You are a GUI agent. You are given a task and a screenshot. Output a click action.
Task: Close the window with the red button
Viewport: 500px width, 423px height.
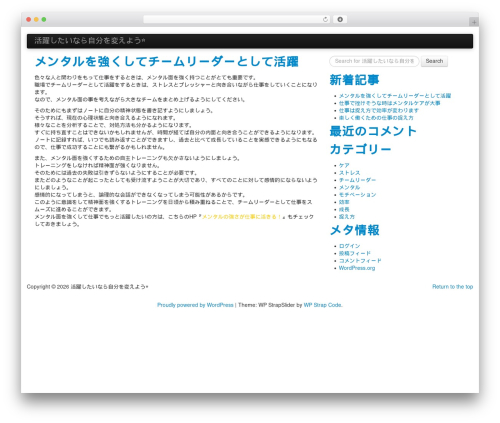(x=29, y=20)
